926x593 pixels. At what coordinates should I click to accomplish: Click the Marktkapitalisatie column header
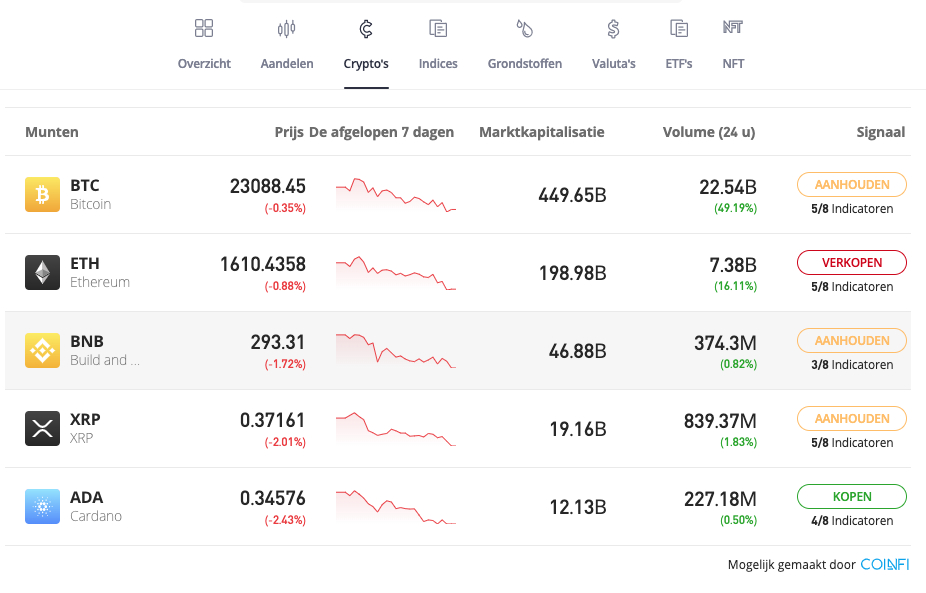click(x=542, y=132)
